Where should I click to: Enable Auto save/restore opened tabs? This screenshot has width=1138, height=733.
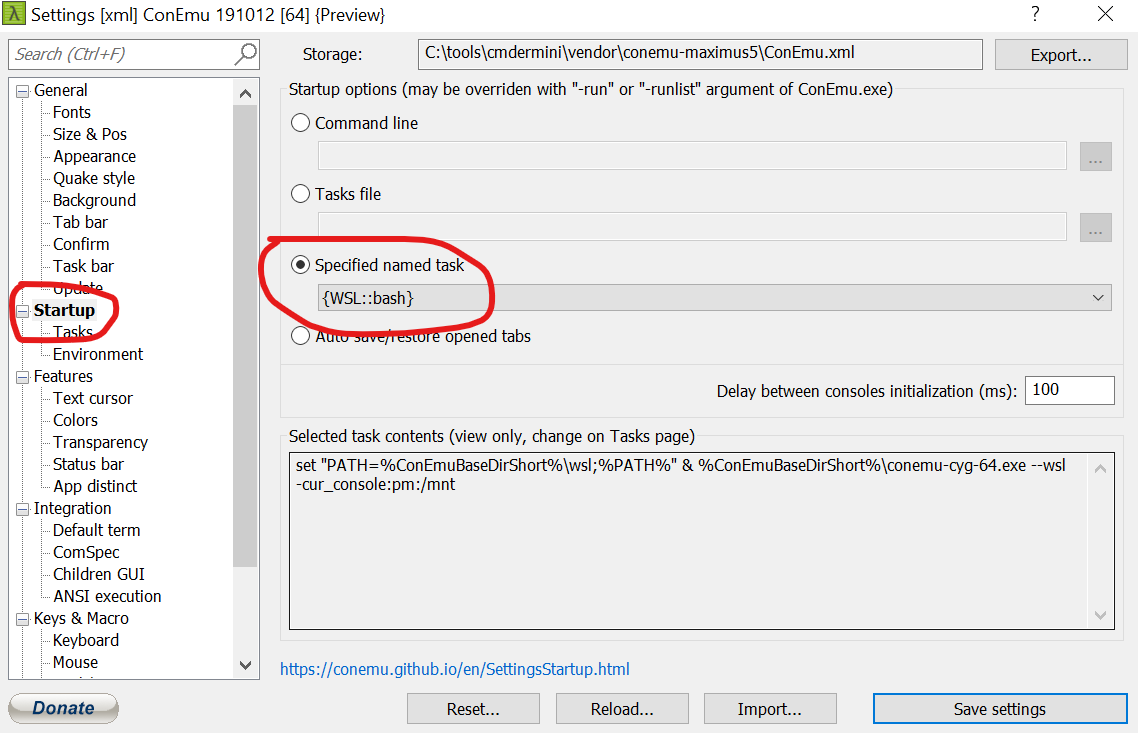click(300, 335)
